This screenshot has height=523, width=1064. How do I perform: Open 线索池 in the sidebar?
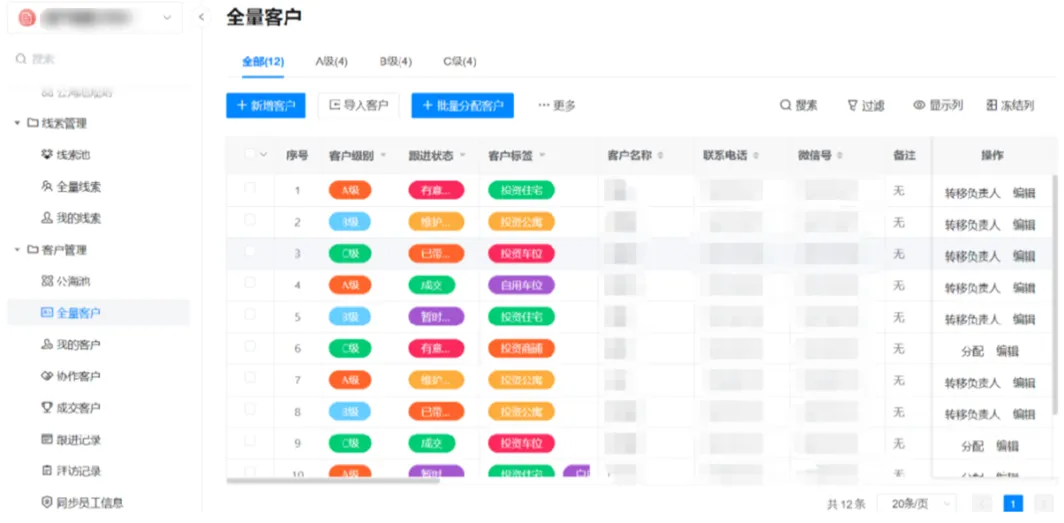pos(73,155)
